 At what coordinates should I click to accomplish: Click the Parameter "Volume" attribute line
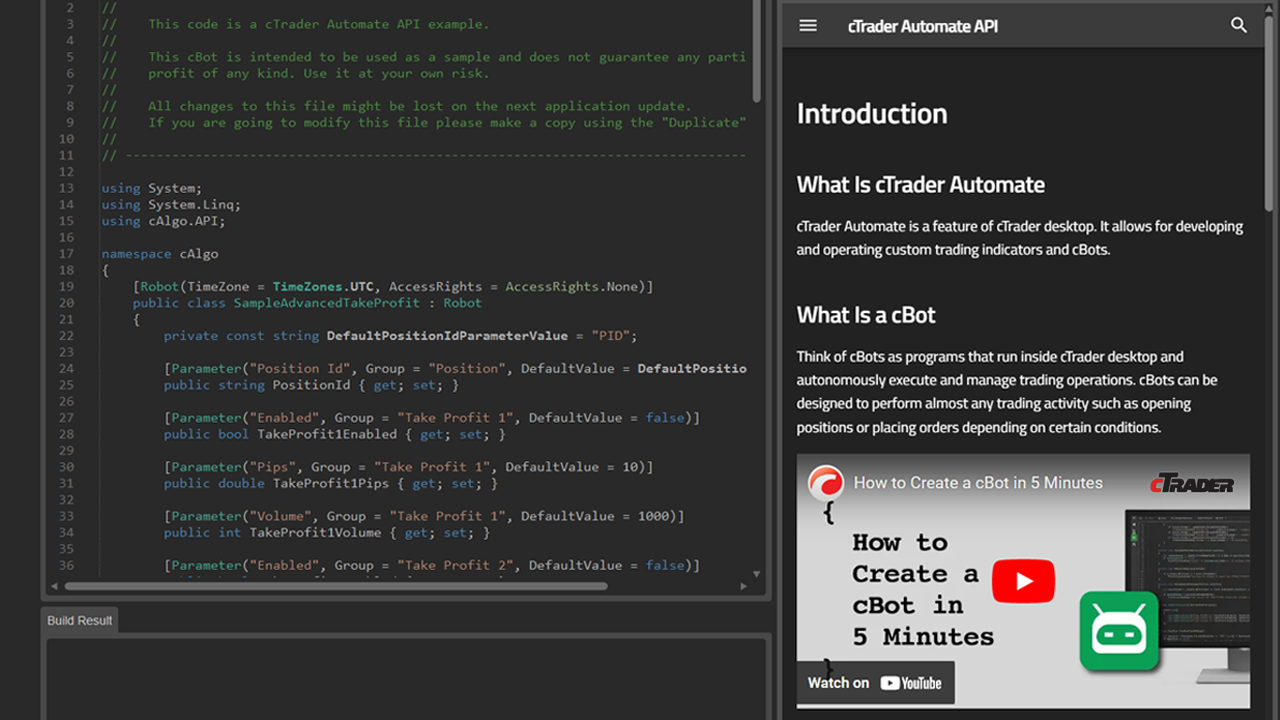pos(424,516)
